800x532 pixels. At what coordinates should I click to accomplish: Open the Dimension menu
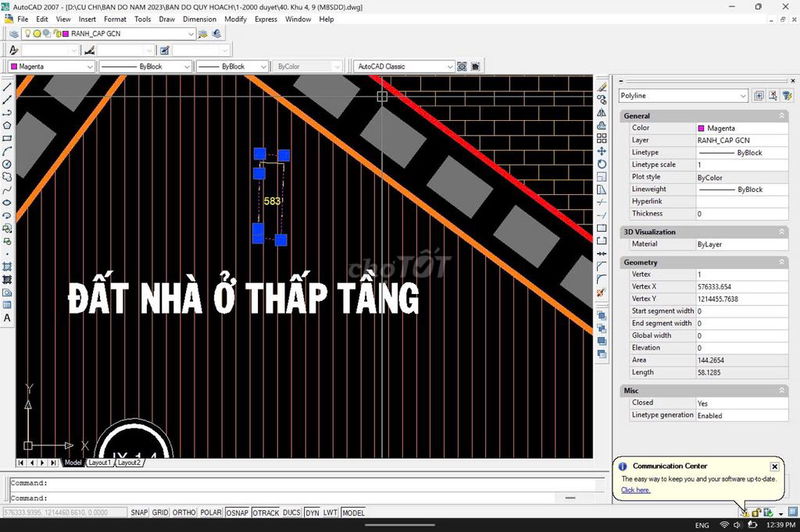pos(199,19)
